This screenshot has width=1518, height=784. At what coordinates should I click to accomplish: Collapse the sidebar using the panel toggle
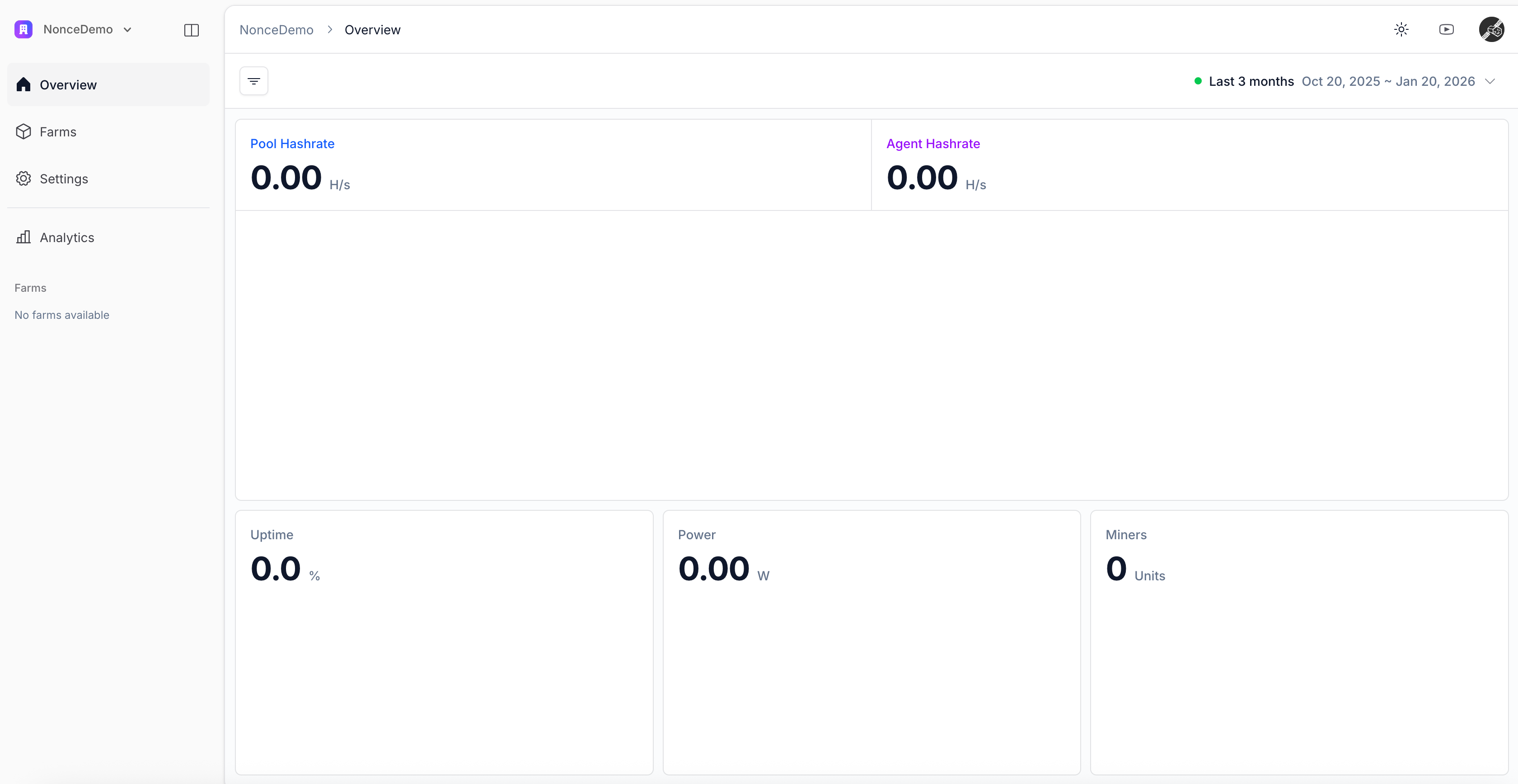[192, 30]
